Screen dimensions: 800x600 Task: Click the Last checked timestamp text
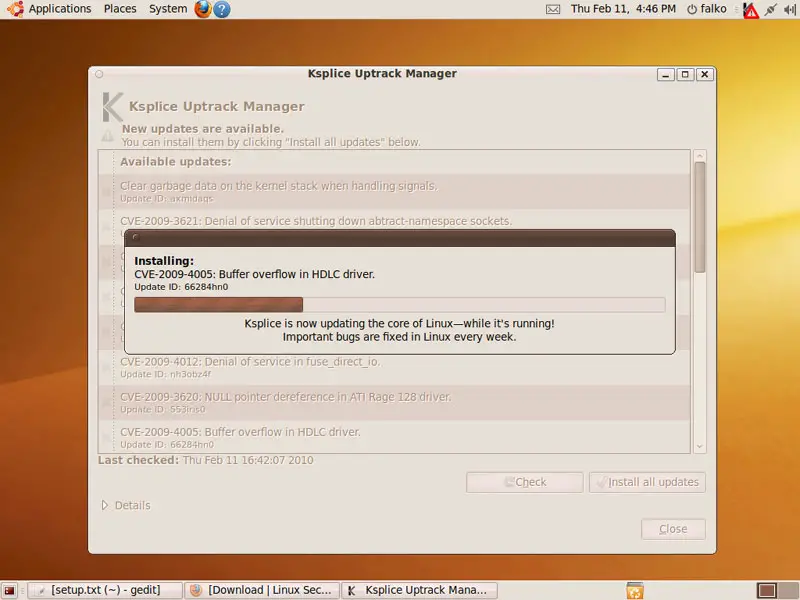click(x=248, y=460)
